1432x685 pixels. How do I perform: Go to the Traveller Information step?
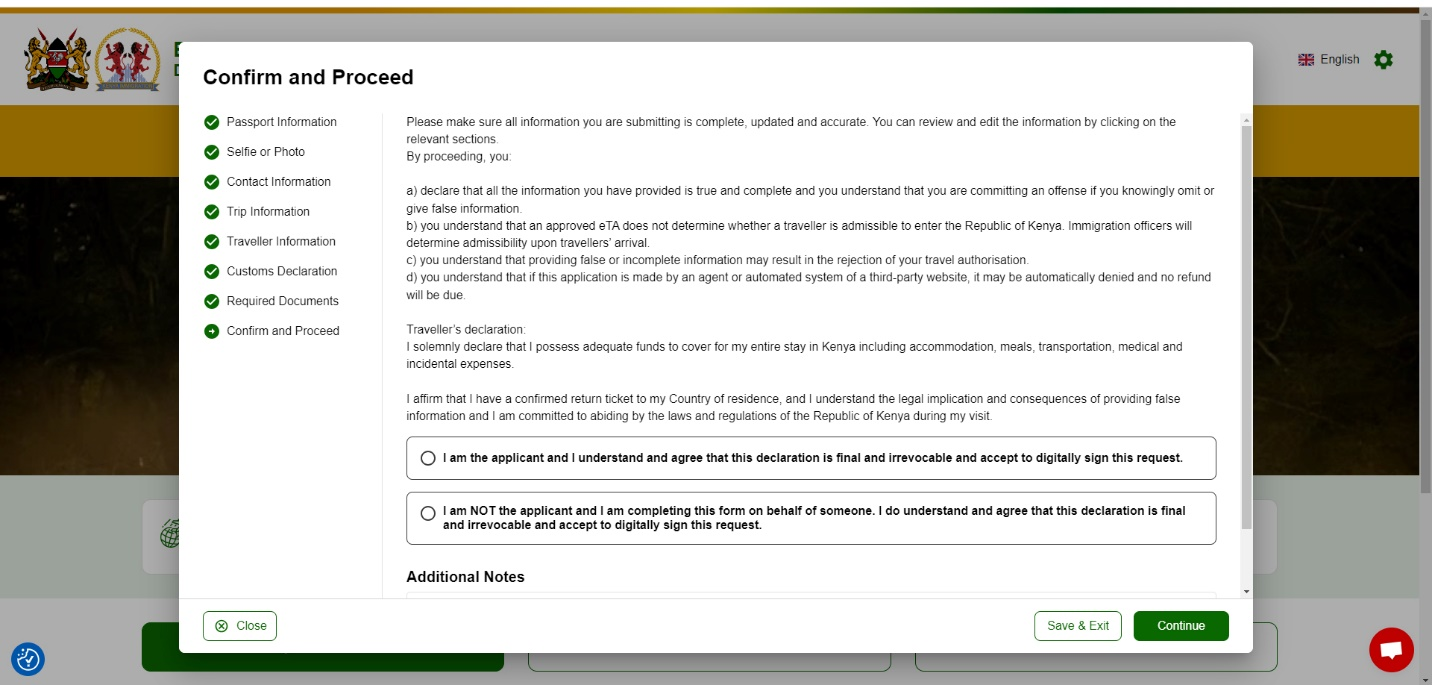click(x=281, y=241)
